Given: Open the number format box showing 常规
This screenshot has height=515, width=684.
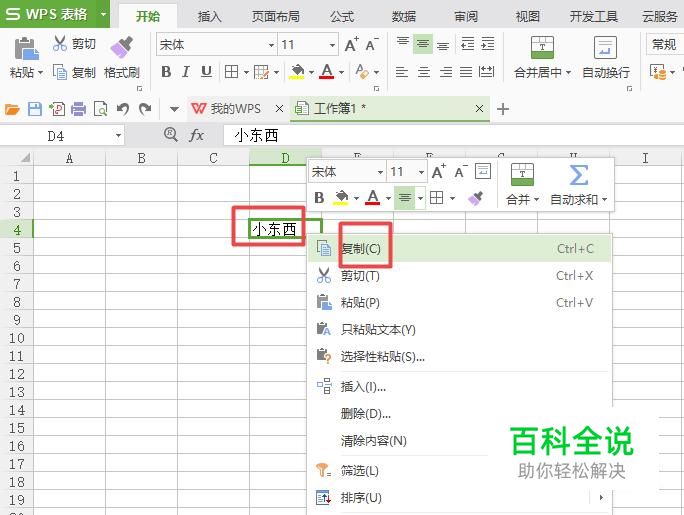Looking at the screenshot, I should pyautogui.click(x=664, y=44).
